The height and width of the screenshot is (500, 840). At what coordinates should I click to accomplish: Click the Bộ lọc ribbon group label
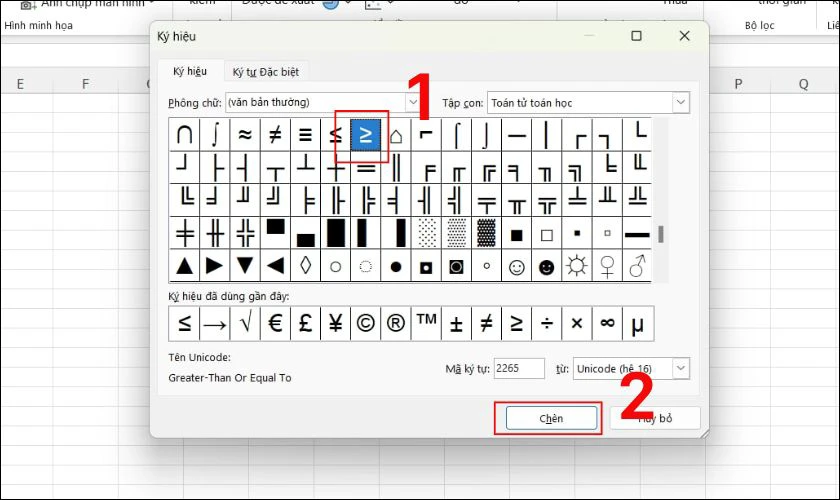759,25
